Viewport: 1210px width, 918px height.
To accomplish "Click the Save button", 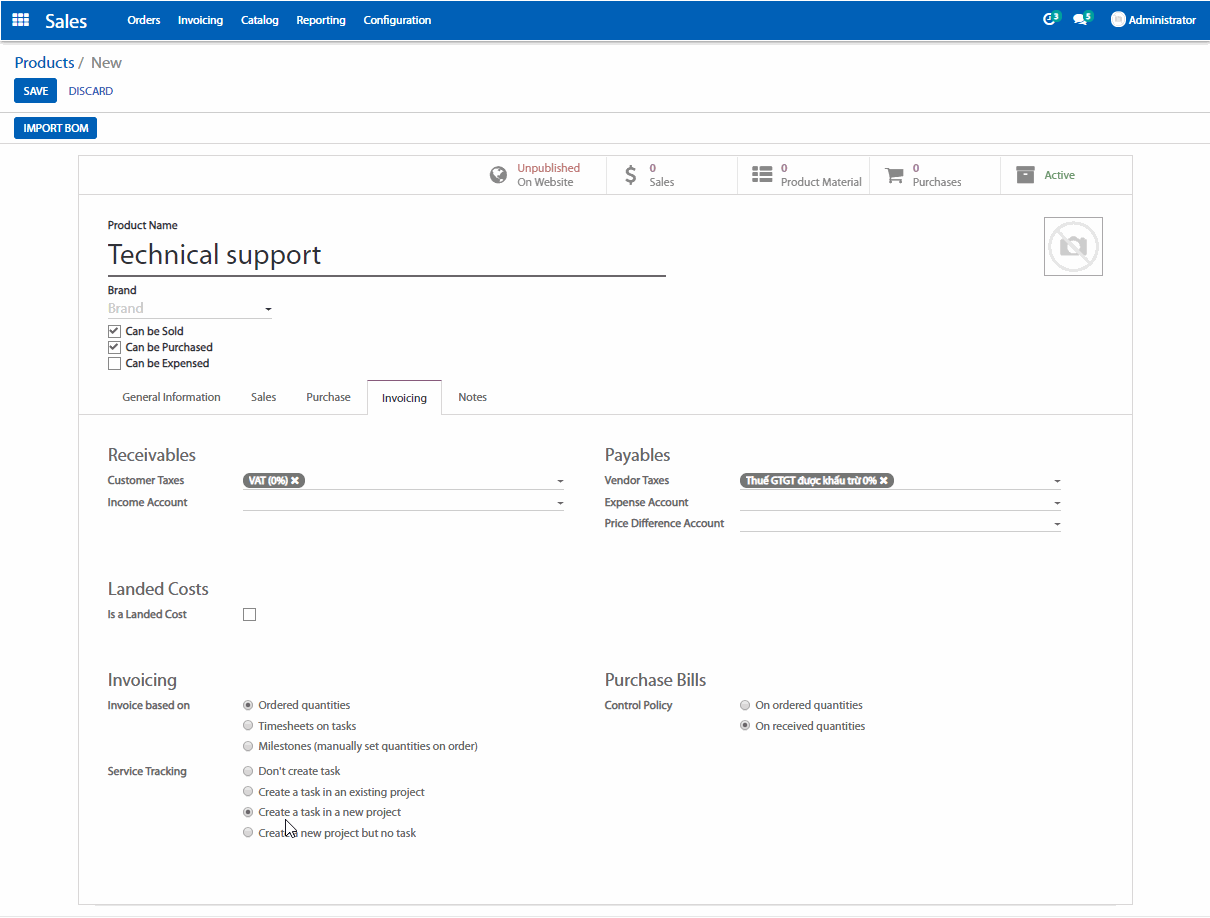I will tap(35, 91).
